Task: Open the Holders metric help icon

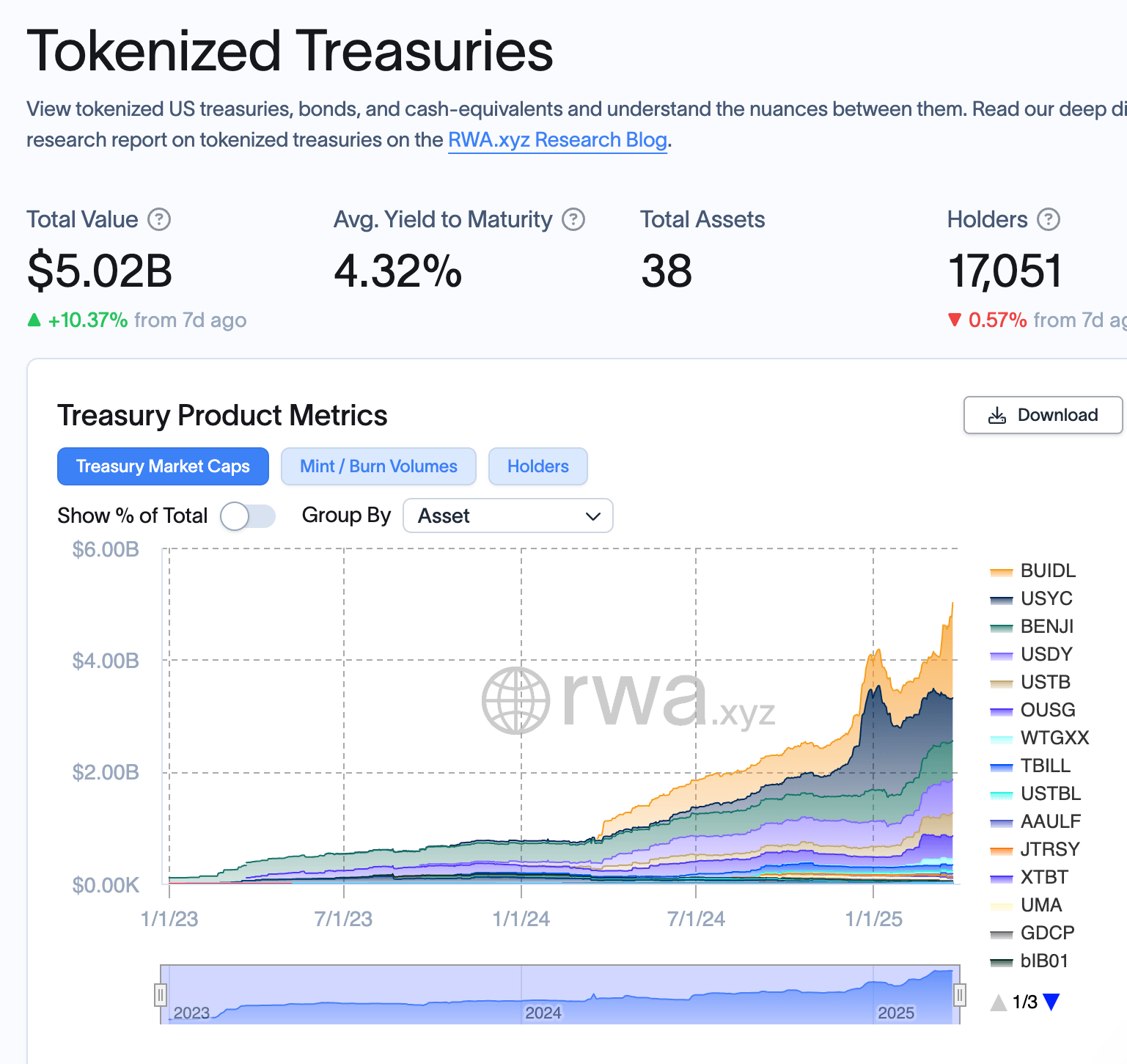Action: coord(1049,219)
